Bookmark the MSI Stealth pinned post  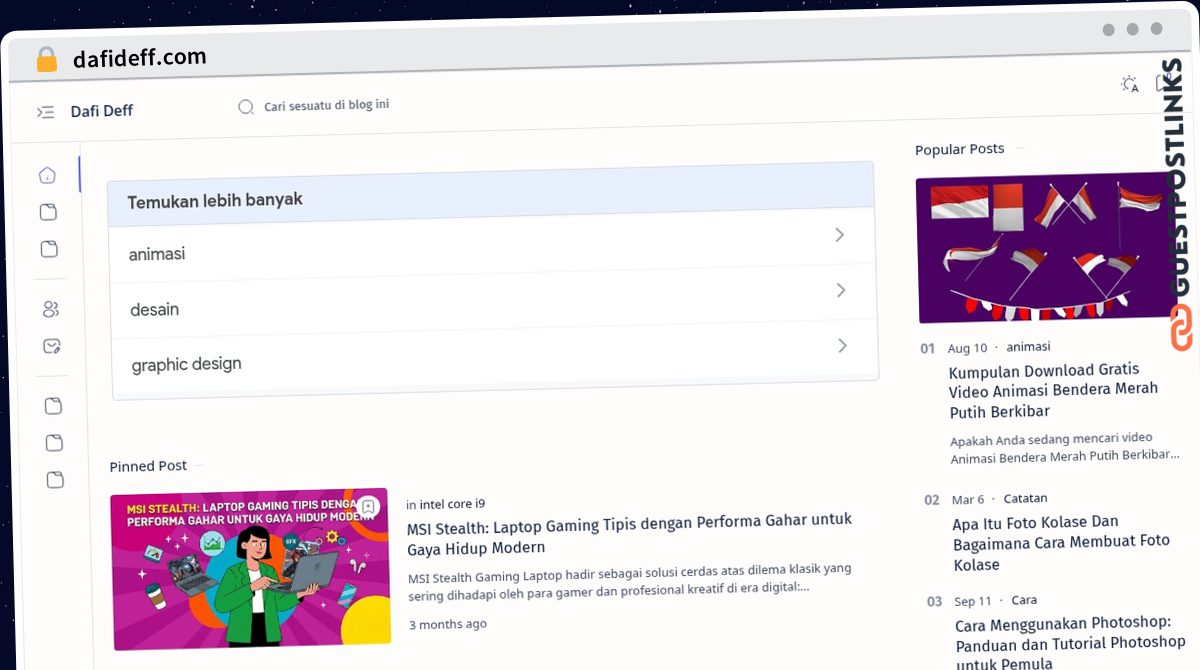click(x=368, y=507)
